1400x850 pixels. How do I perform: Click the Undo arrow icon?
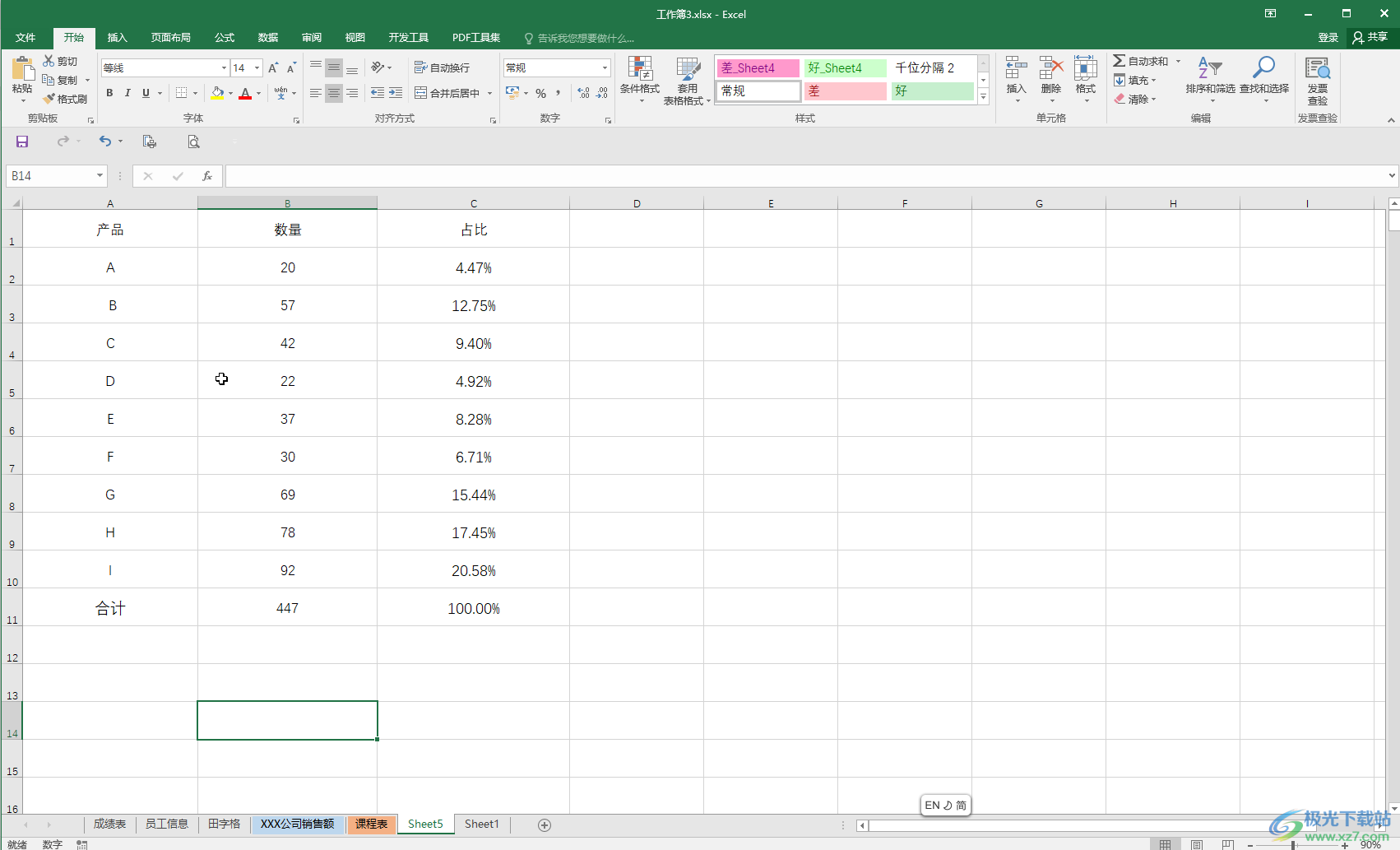pos(105,142)
